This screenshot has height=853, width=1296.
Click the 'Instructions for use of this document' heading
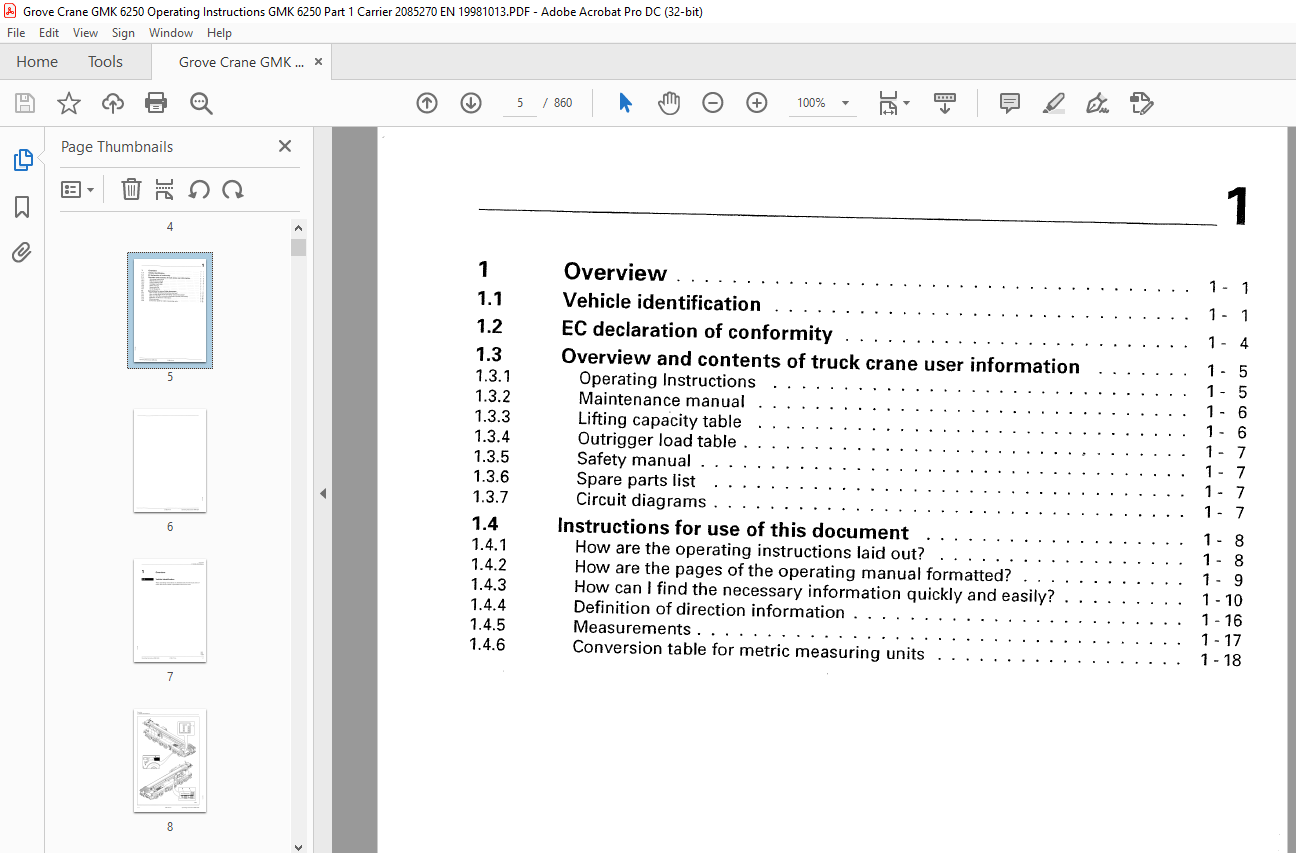click(733, 529)
